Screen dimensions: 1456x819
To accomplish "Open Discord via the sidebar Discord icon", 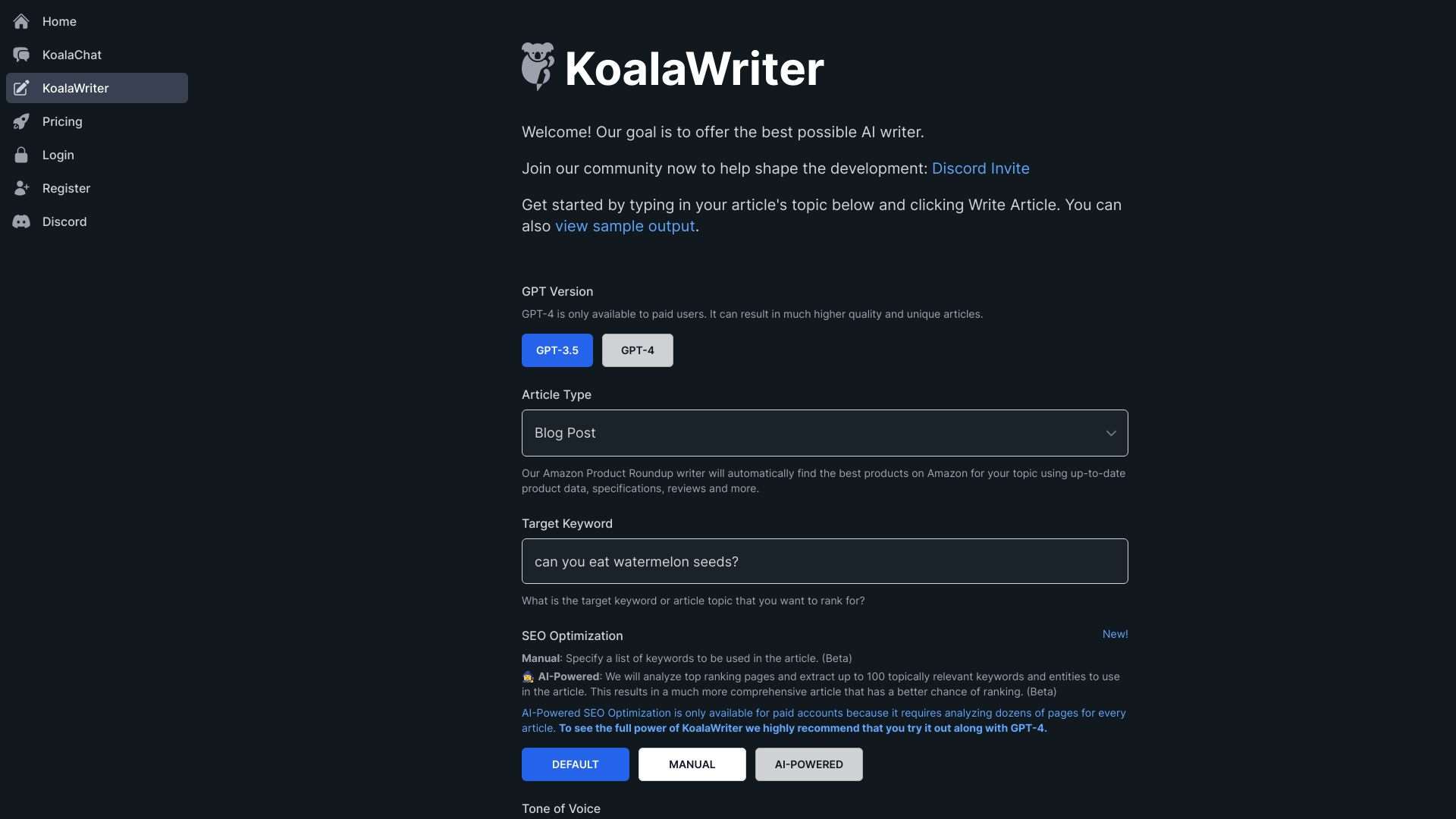I will (21, 221).
